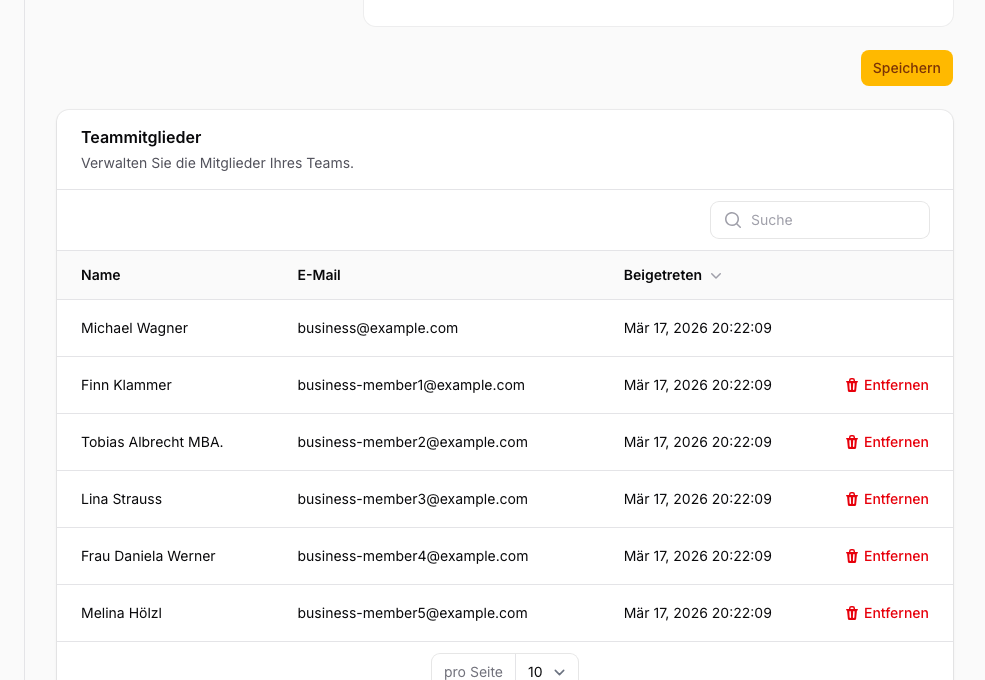Click the sort chevron next to Beigetreten
The image size is (985, 680).
coord(716,275)
